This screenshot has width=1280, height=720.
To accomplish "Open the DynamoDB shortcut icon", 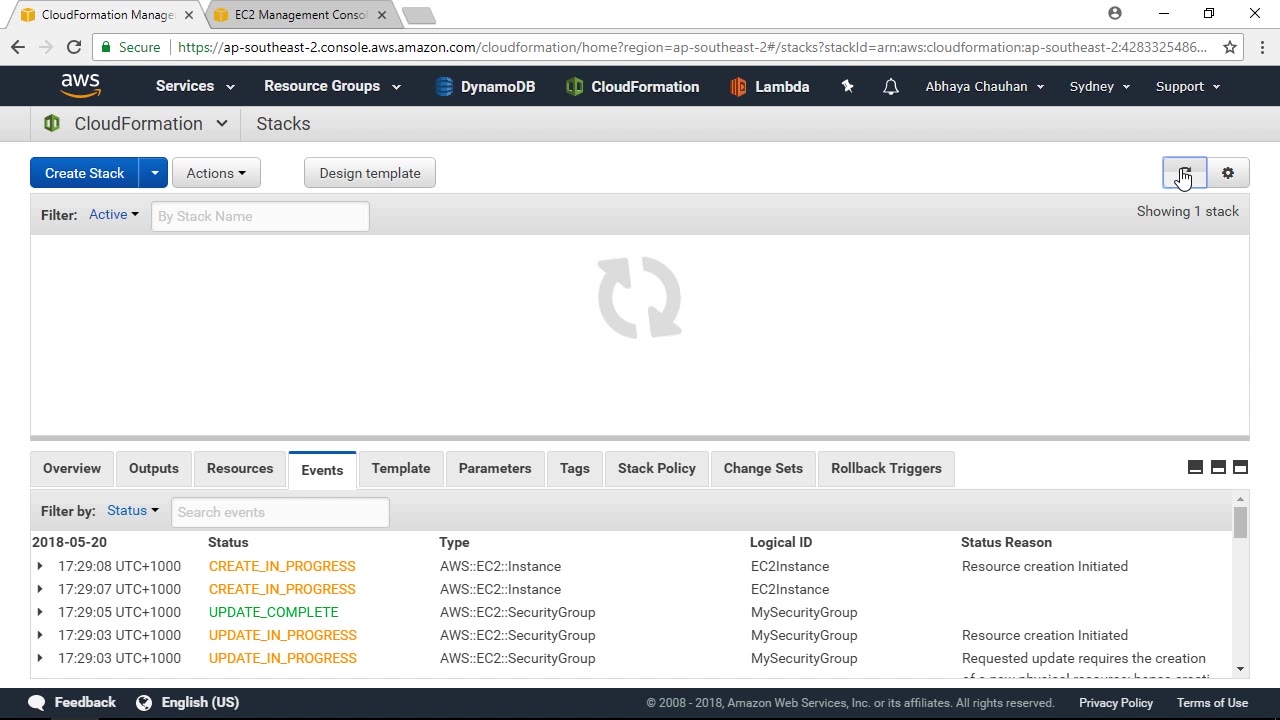I will click(444, 87).
